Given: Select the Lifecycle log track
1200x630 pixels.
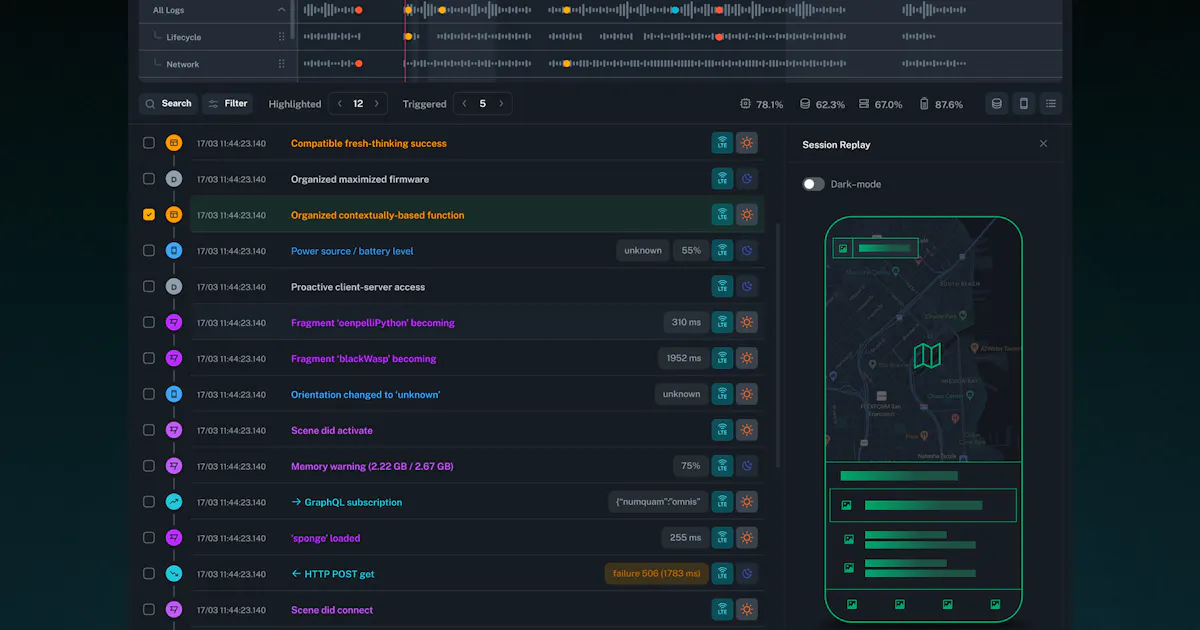Looking at the screenshot, I should click(x=183, y=37).
